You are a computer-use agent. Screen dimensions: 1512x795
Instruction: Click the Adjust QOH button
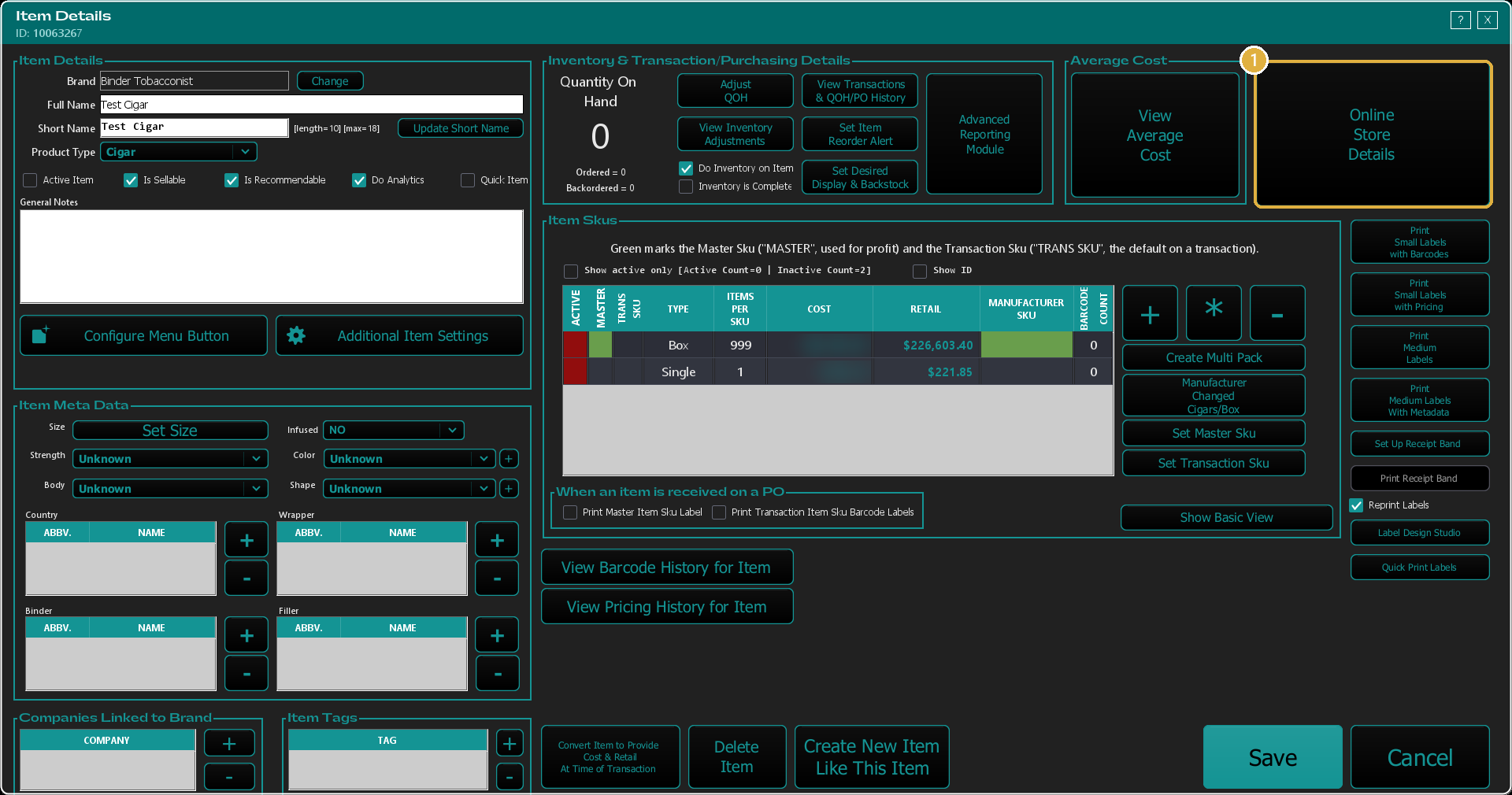[x=736, y=91]
